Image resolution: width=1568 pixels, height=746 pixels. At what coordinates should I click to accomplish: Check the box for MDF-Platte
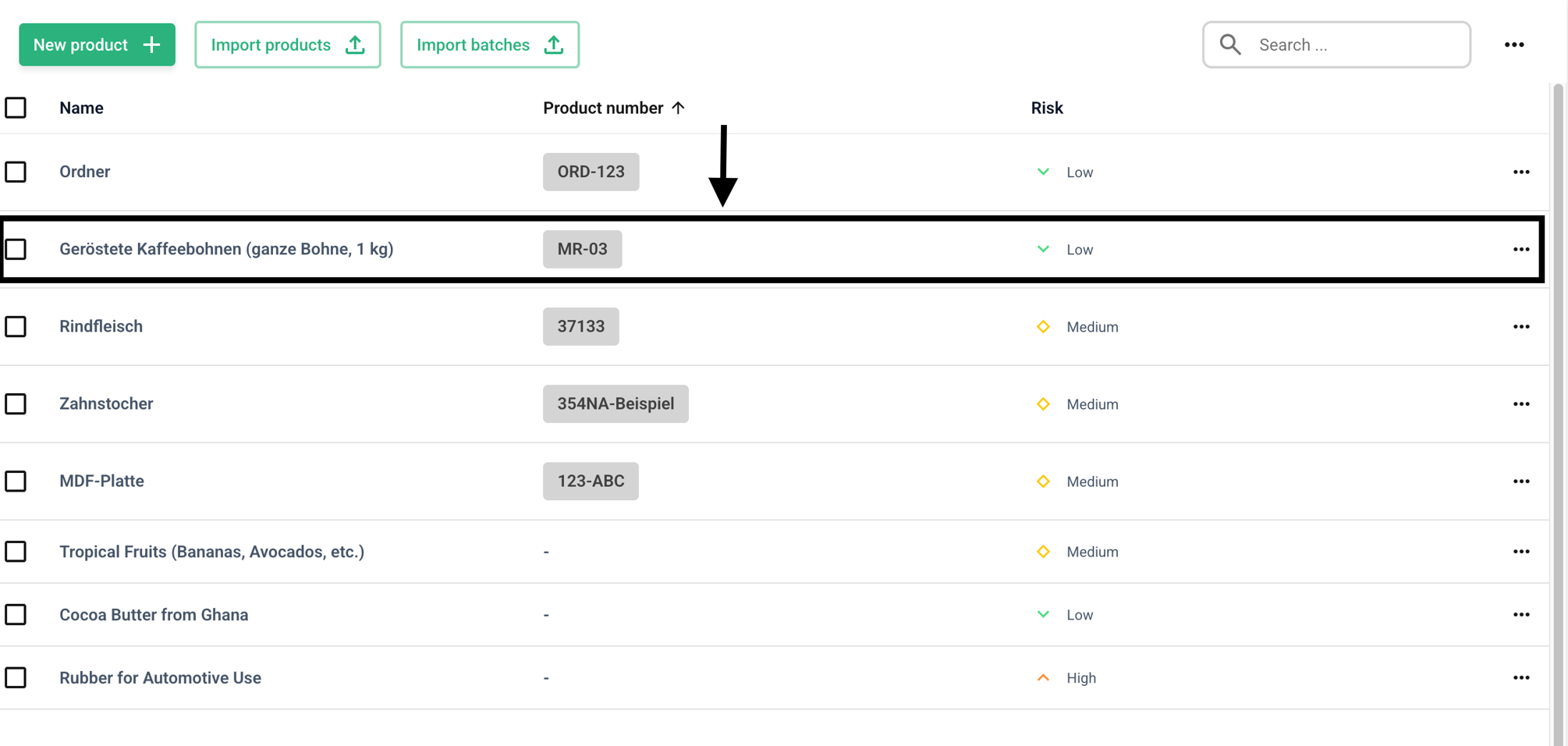[16, 481]
